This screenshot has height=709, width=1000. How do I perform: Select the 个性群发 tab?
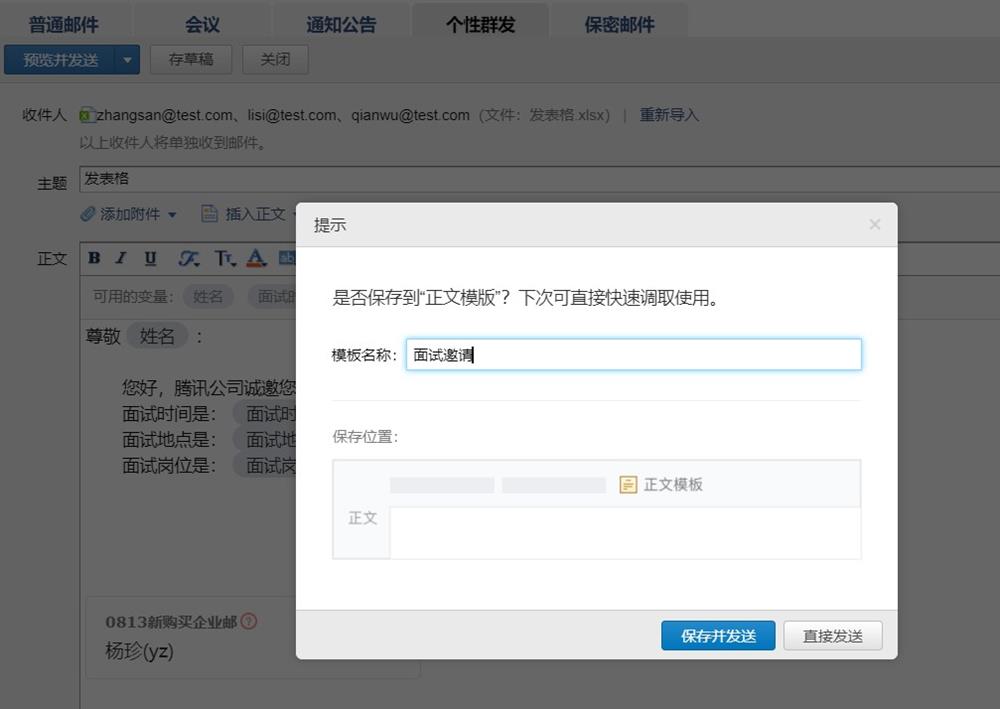click(x=480, y=25)
